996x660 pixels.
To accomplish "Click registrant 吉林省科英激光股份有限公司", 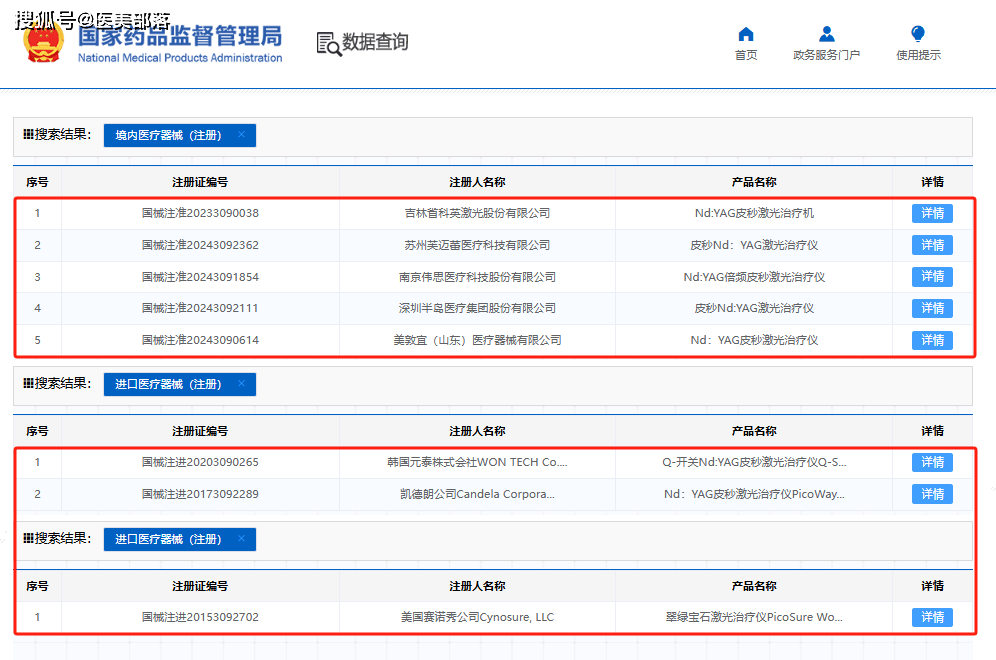I will click(477, 213).
